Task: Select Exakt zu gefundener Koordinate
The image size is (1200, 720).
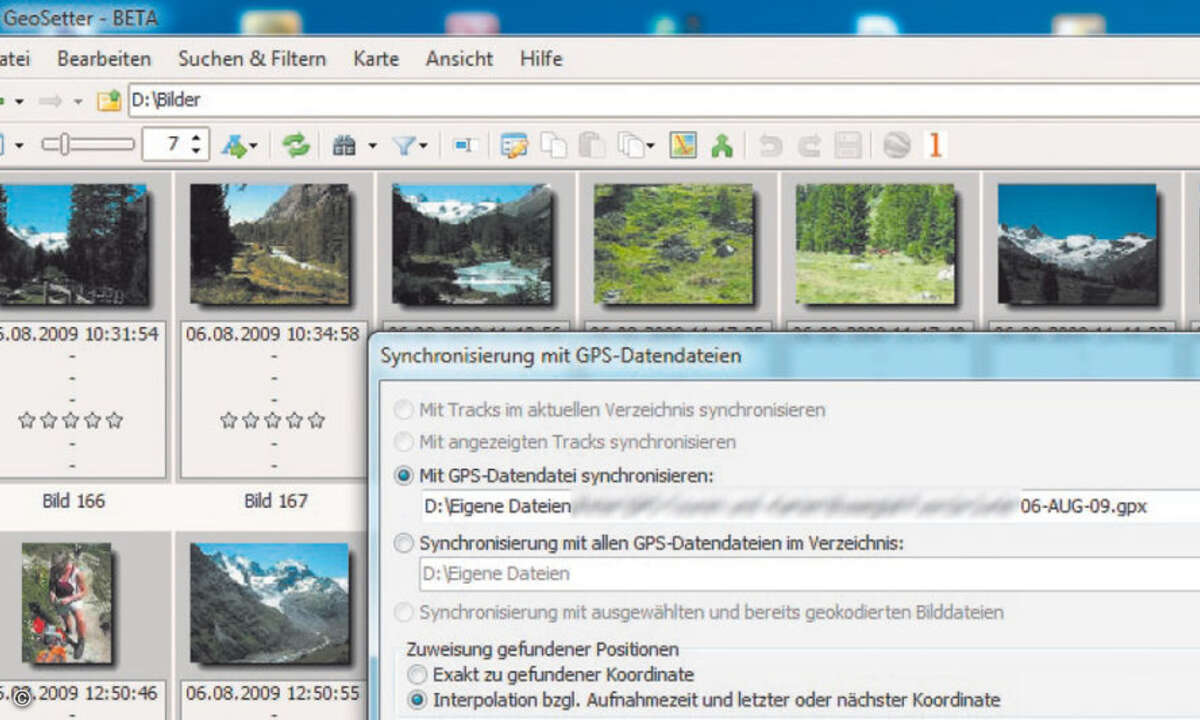Action: [417, 675]
